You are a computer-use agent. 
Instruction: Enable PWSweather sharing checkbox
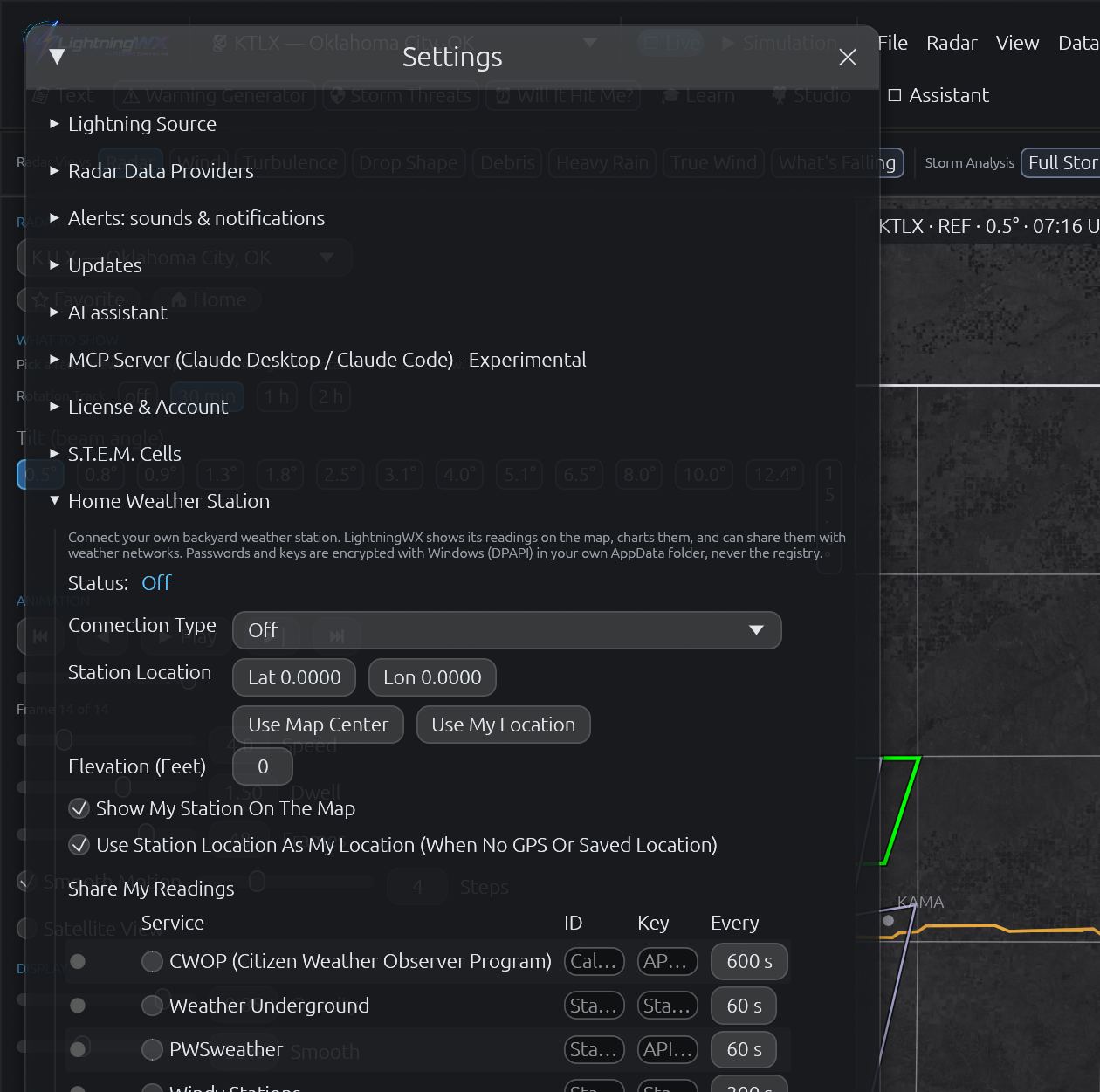(x=152, y=1049)
